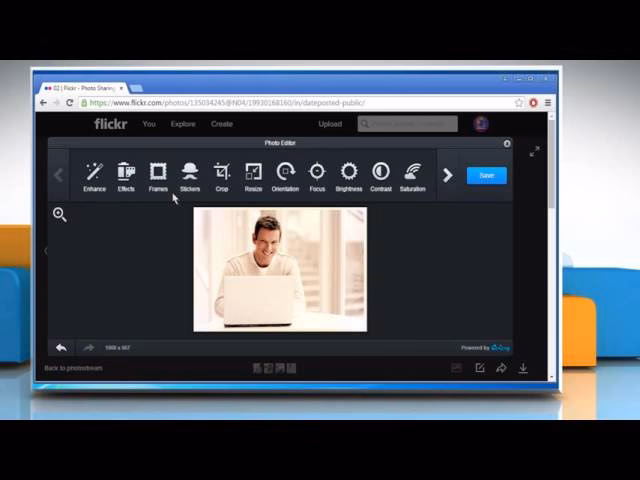640x480 pixels.
Task: Zoom in using the magnifier icon
Action: (x=60, y=214)
